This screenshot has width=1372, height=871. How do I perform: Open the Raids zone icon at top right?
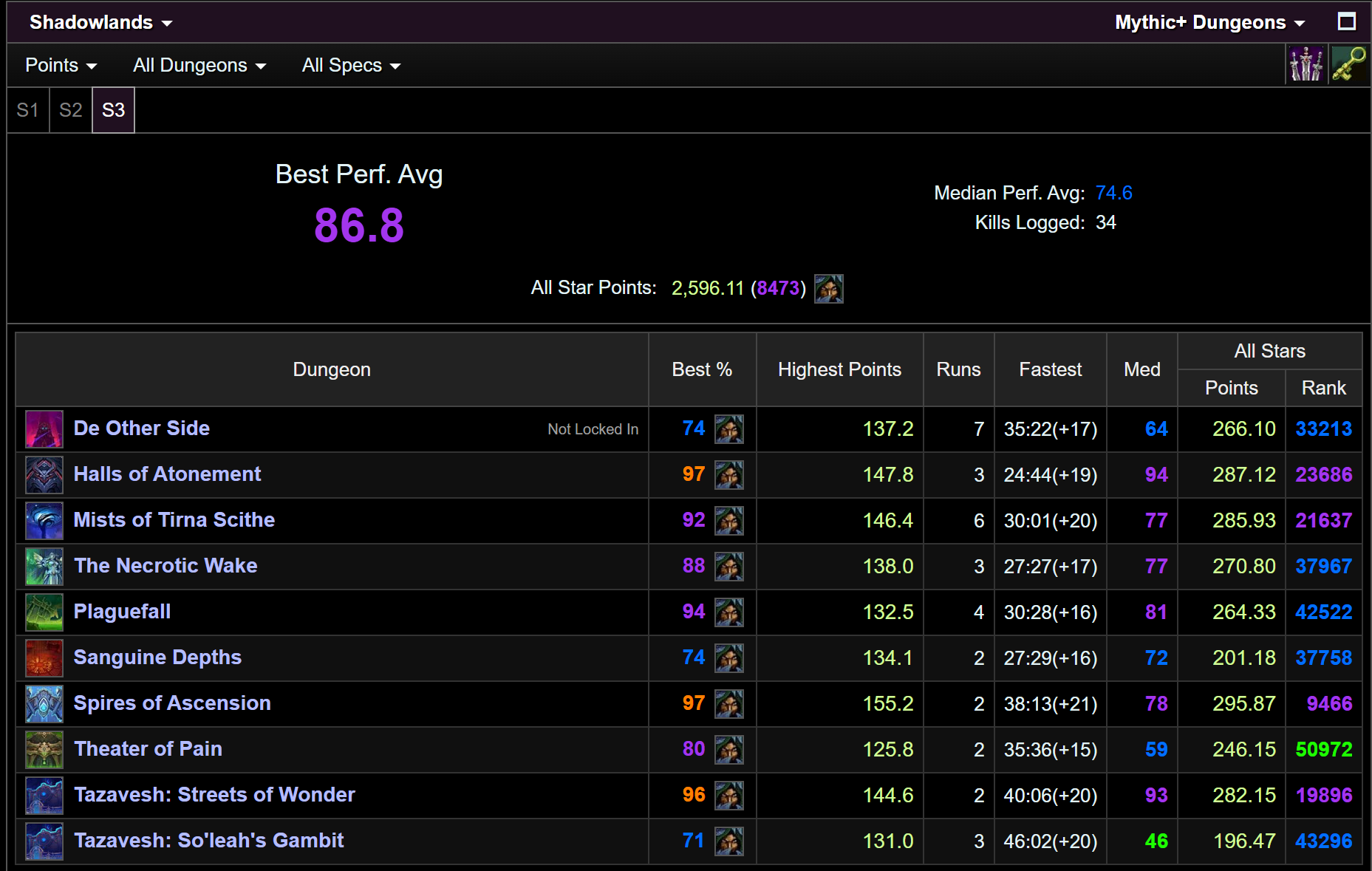click(x=1306, y=64)
